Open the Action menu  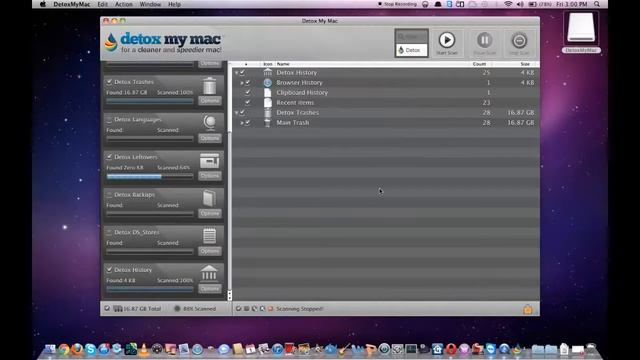[124, 4]
